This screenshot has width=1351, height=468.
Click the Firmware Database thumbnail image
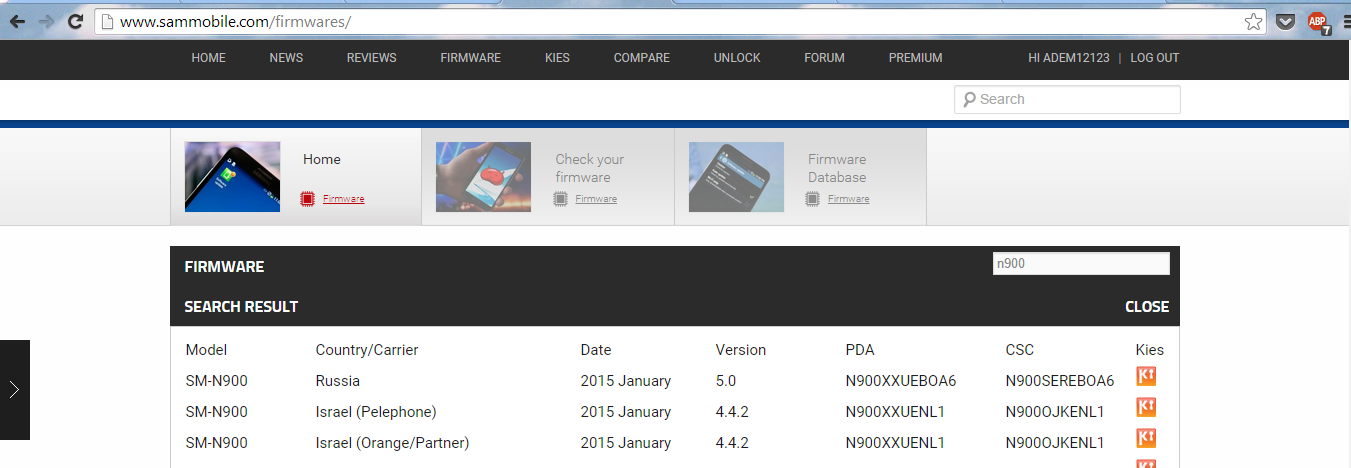[737, 177]
